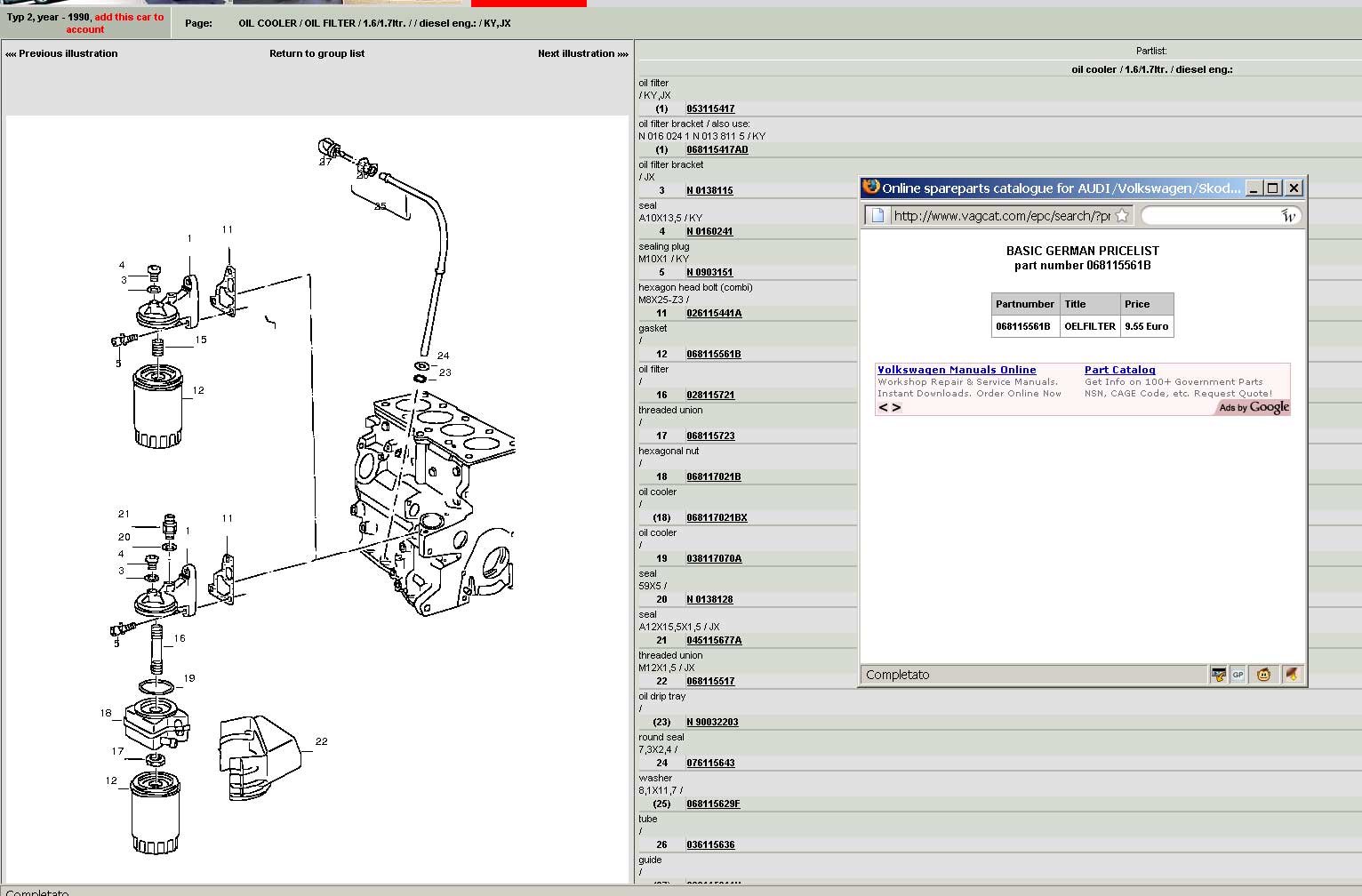
Task: Click the 'gasket' description text
Action: [x=653, y=328]
